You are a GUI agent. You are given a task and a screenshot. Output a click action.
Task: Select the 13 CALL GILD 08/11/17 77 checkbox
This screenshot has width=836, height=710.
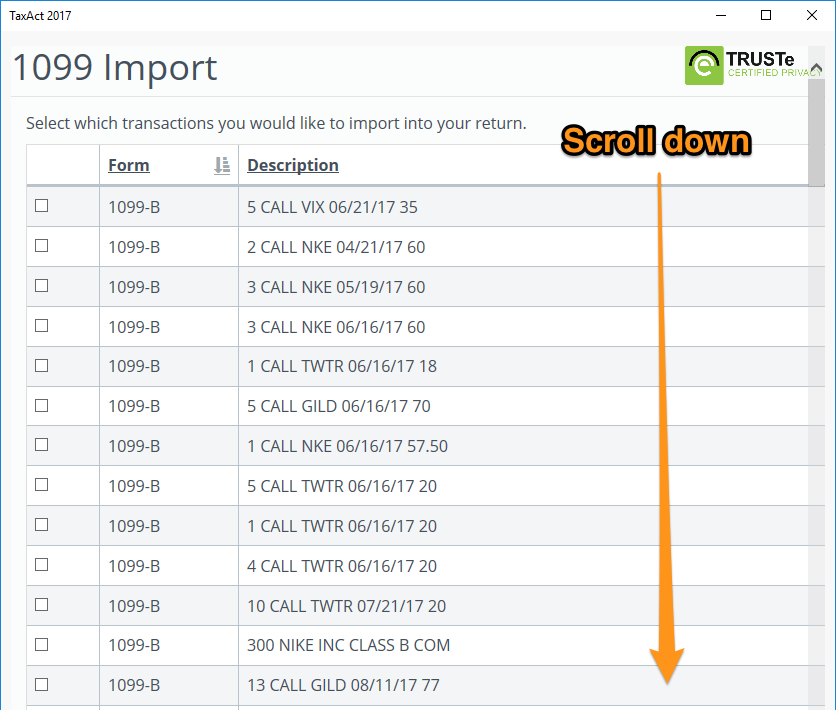pyautogui.click(x=42, y=685)
